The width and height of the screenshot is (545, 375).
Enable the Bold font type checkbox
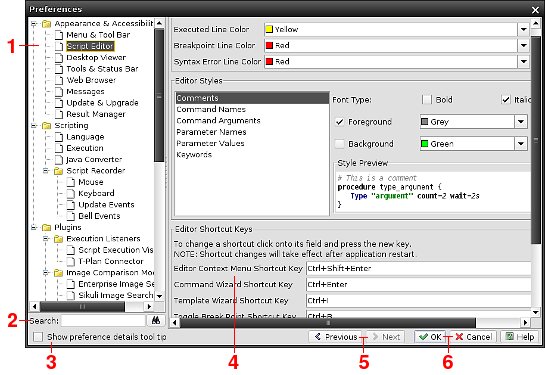click(426, 100)
